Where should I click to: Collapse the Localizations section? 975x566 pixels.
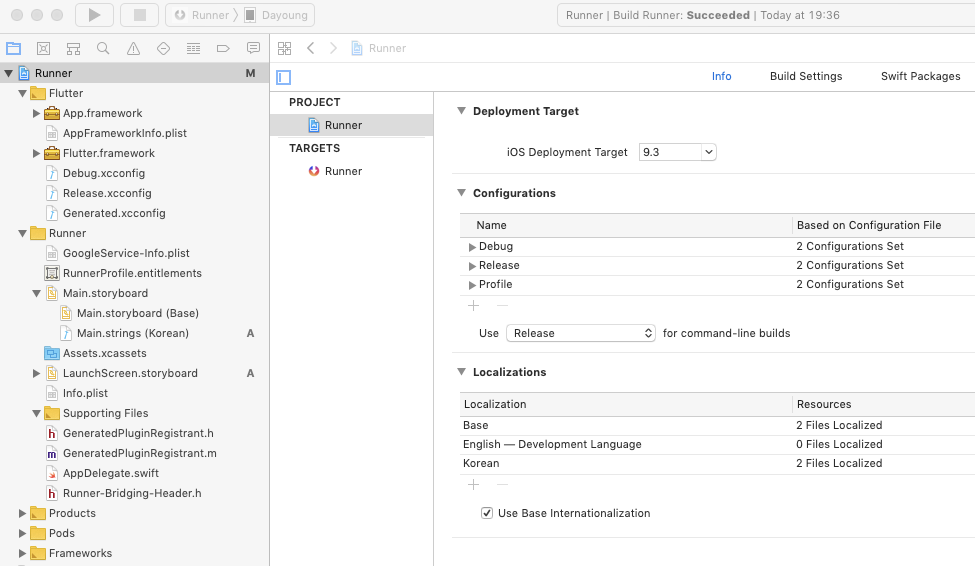[x=461, y=372]
